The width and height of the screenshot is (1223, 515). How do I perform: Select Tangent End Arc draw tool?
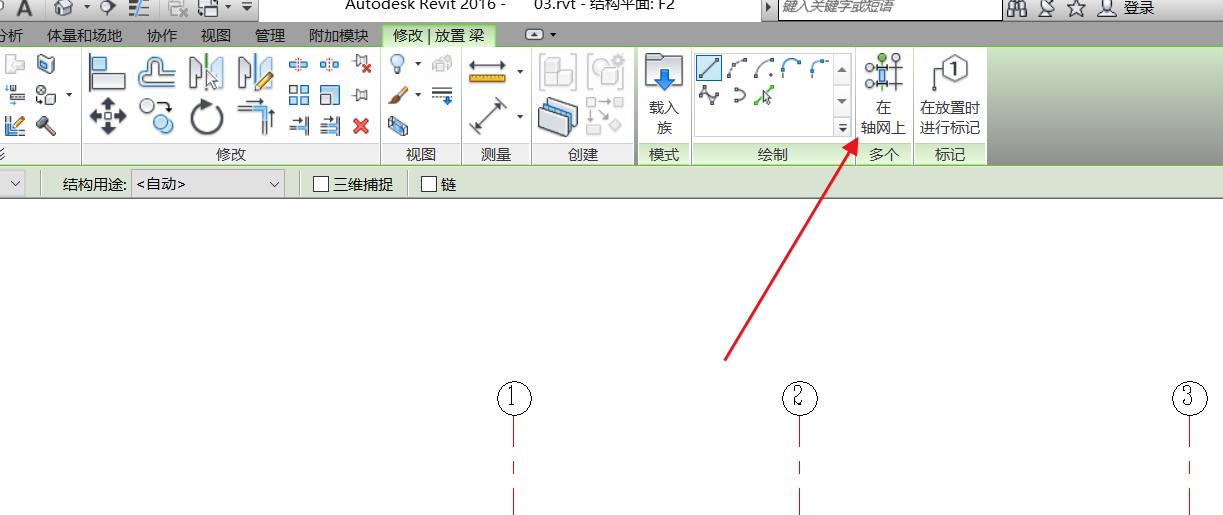[x=792, y=68]
